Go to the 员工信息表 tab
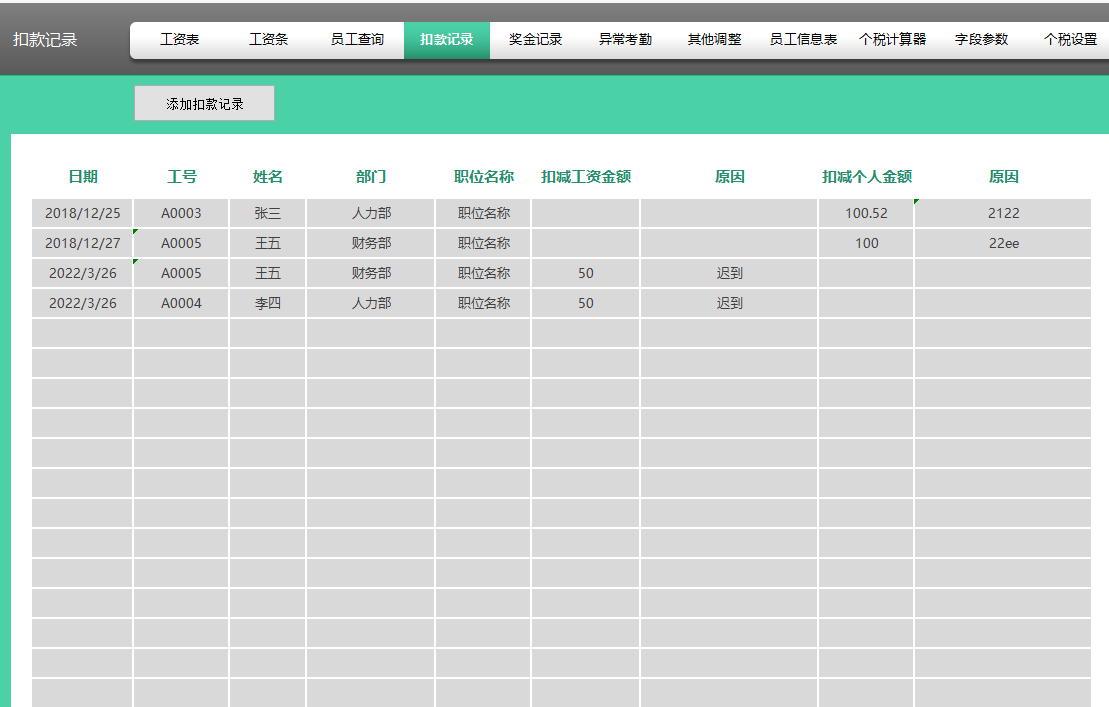1109x707 pixels. pyautogui.click(x=803, y=40)
